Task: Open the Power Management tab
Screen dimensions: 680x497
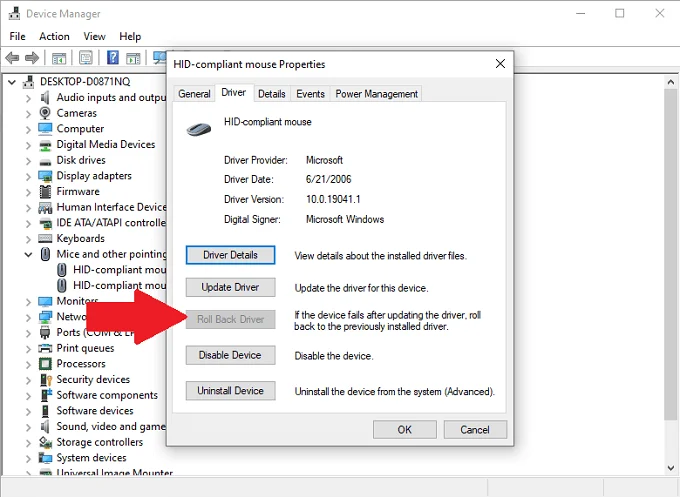Action: point(376,94)
